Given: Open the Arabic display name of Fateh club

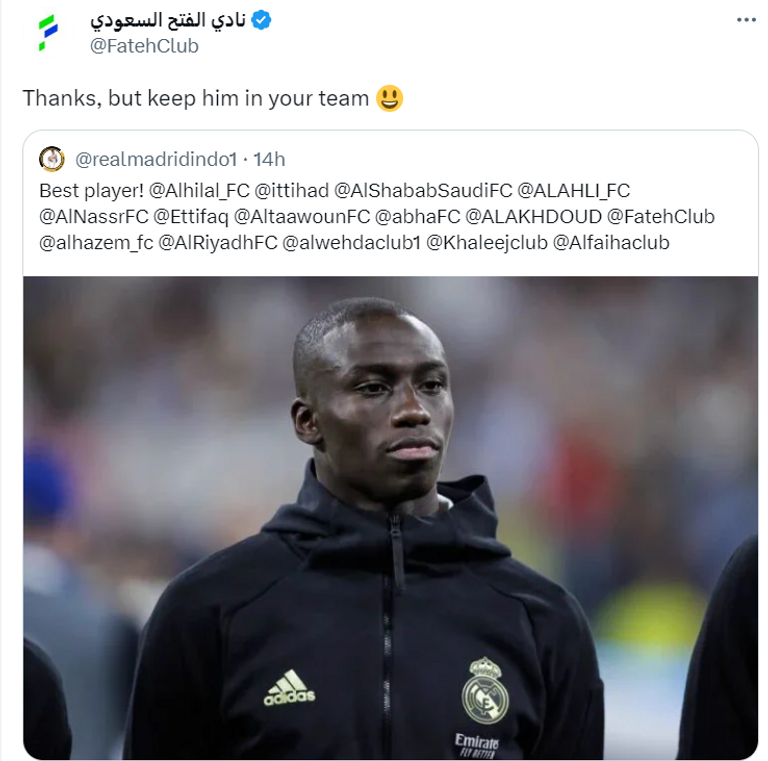Looking at the screenshot, I should click(x=168, y=21).
